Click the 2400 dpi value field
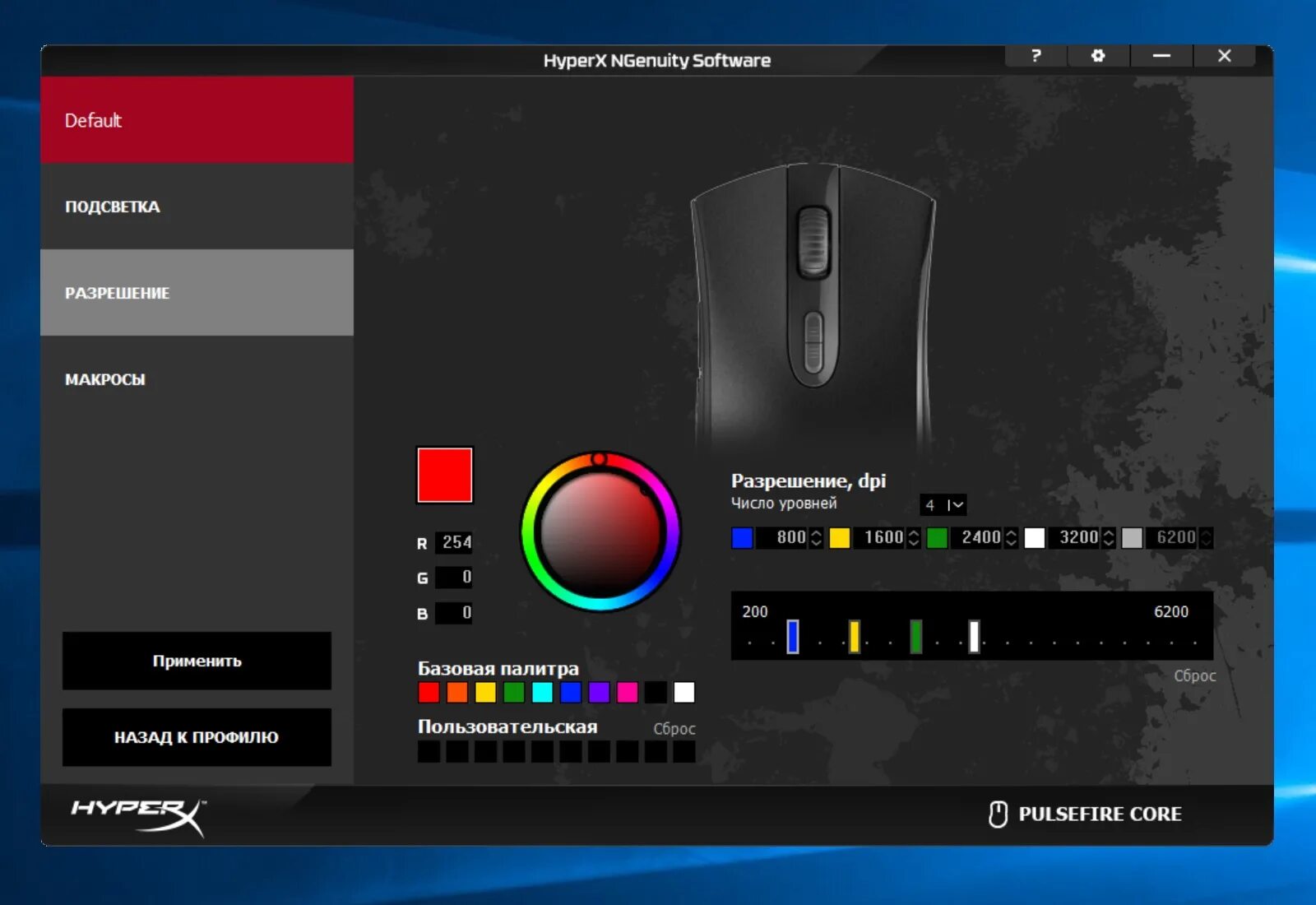 (x=977, y=538)
